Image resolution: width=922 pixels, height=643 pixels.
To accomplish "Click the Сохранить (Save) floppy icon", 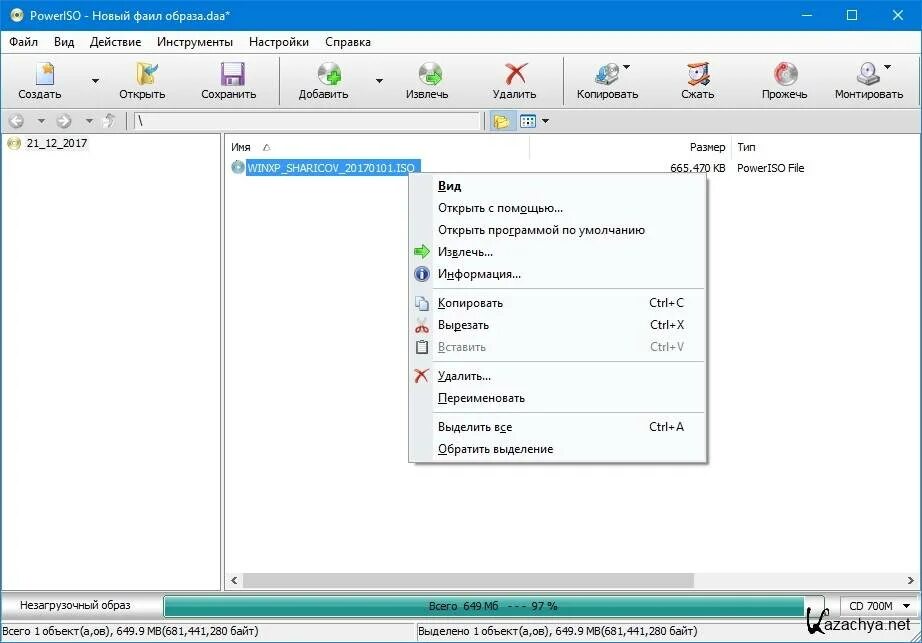I will [x=232, y=75].
